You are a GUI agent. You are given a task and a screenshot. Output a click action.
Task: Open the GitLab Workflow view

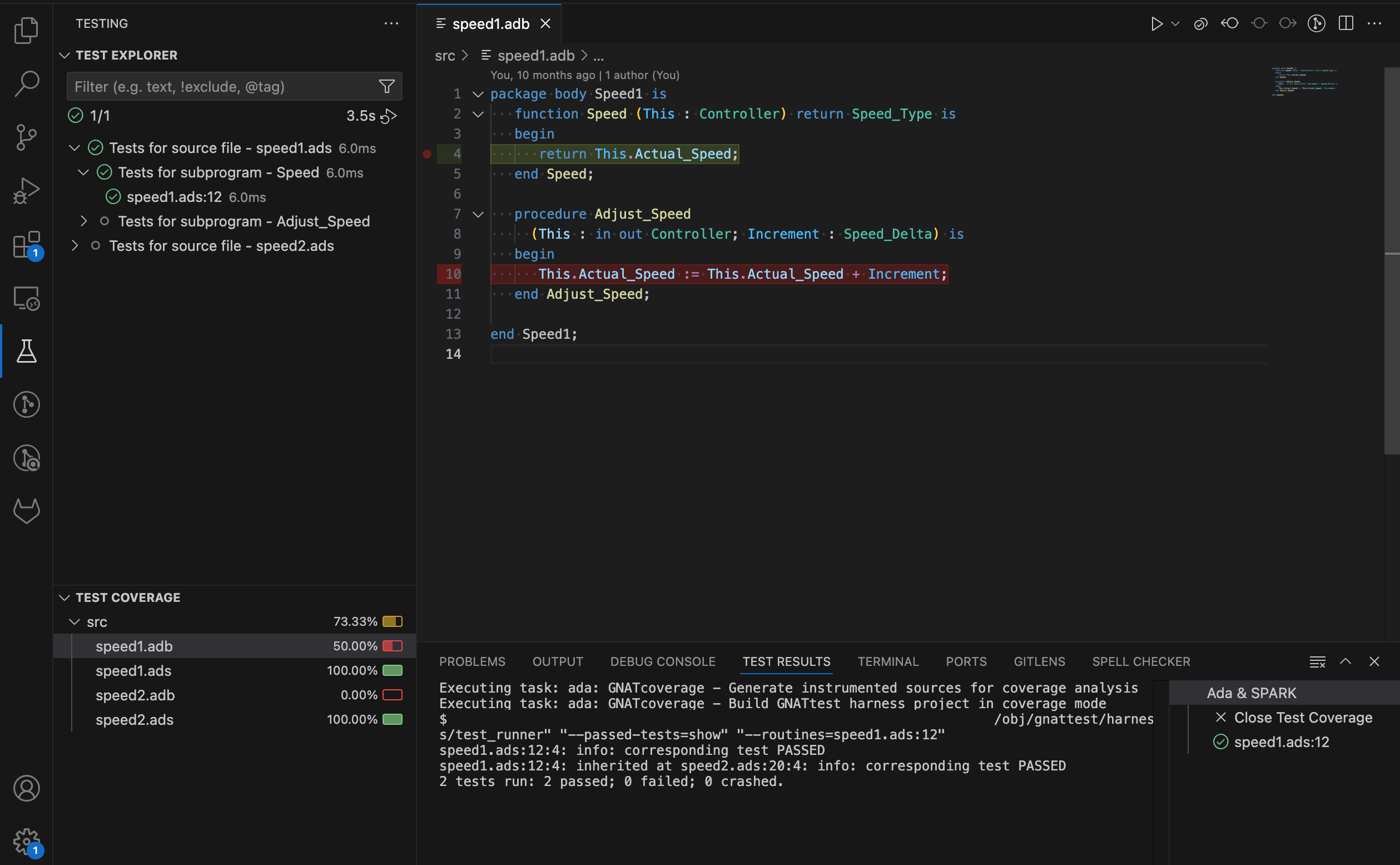tap(26, 511)
